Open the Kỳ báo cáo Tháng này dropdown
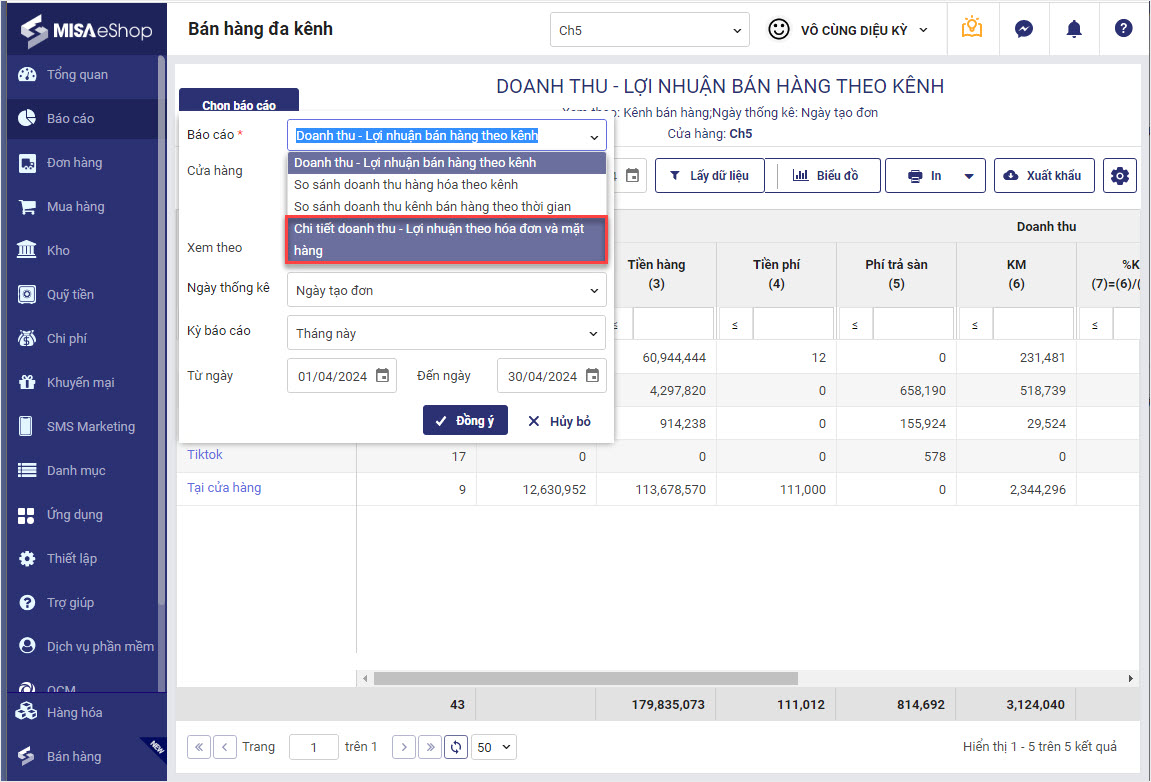The width and height of the screenshot is (1151, 782). pos(446,333)
